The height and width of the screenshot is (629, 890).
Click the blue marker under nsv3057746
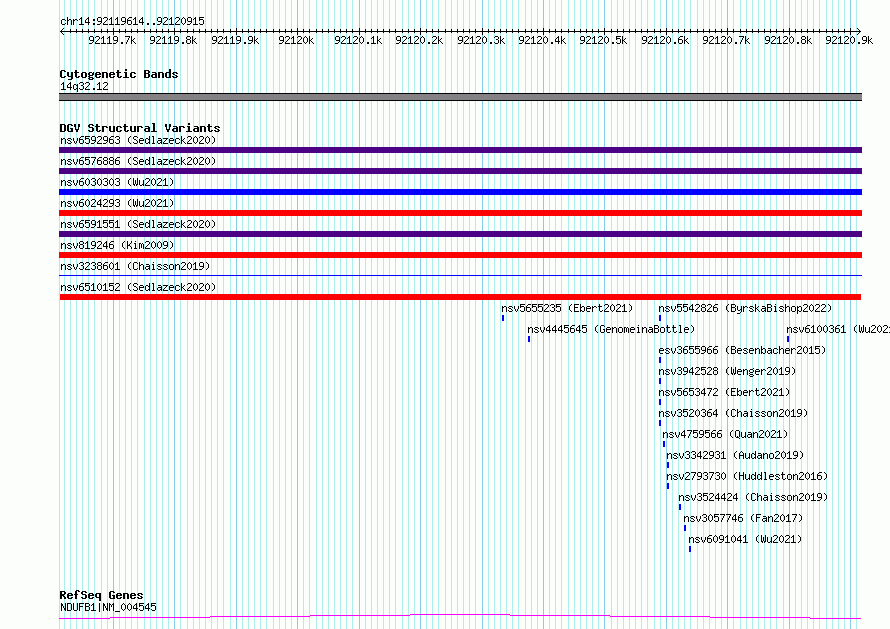point(685,528)
